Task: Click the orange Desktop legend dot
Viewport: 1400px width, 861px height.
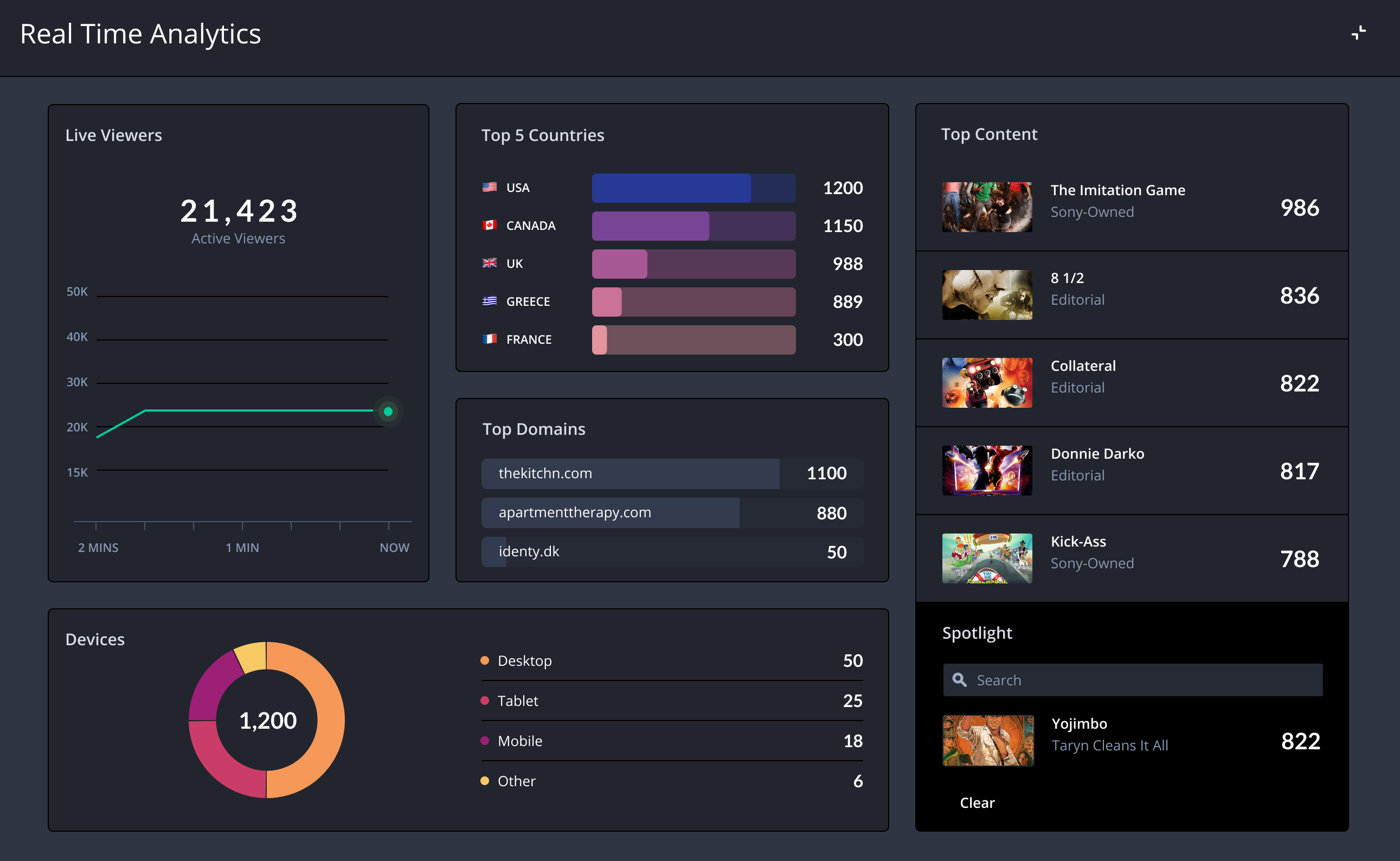Action: [x=485, y=660]
